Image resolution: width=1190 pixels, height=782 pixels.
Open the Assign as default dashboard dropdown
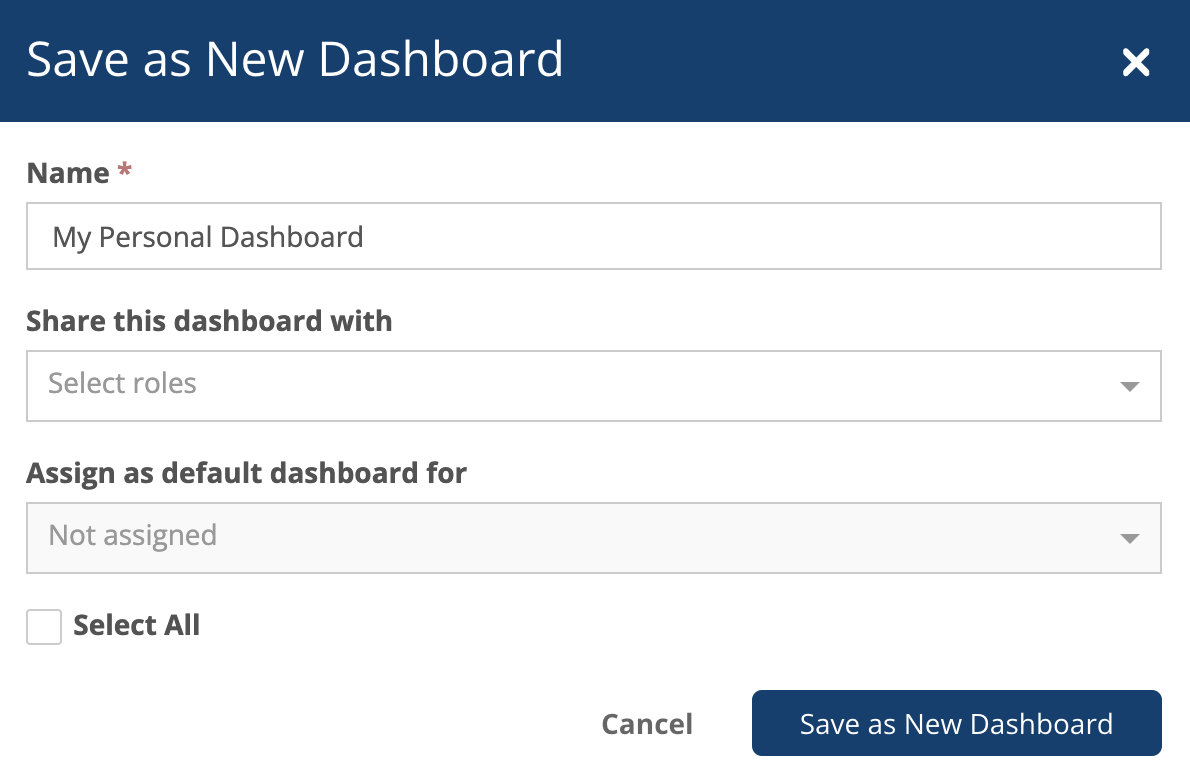pyautogui.click(x=593, y=538)
